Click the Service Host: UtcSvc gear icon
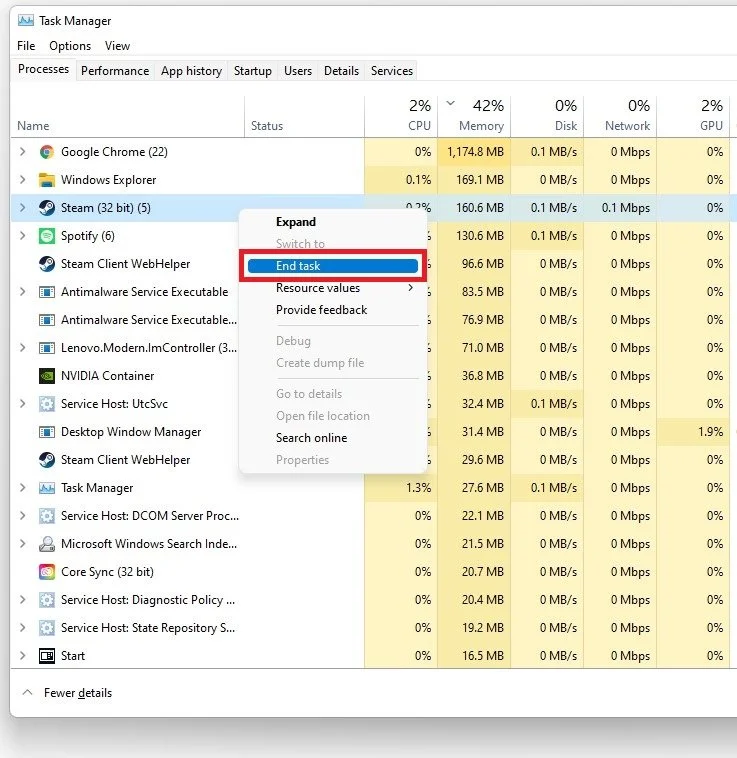This screenshot has width=737, height=758. click(x=47, y=404)
